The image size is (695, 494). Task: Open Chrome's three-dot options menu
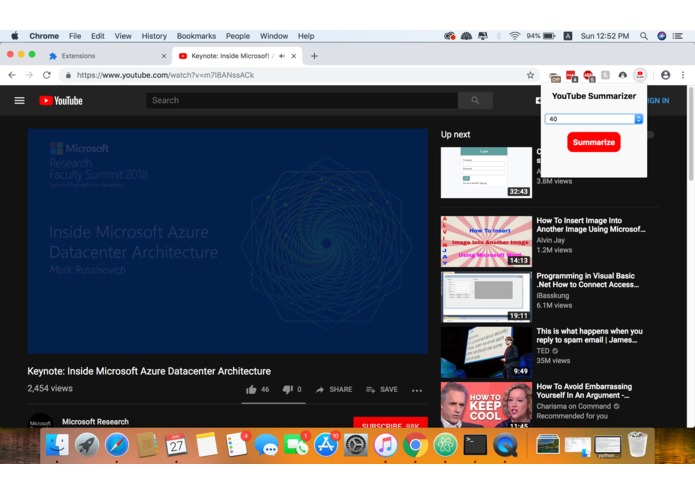(683, 75)
